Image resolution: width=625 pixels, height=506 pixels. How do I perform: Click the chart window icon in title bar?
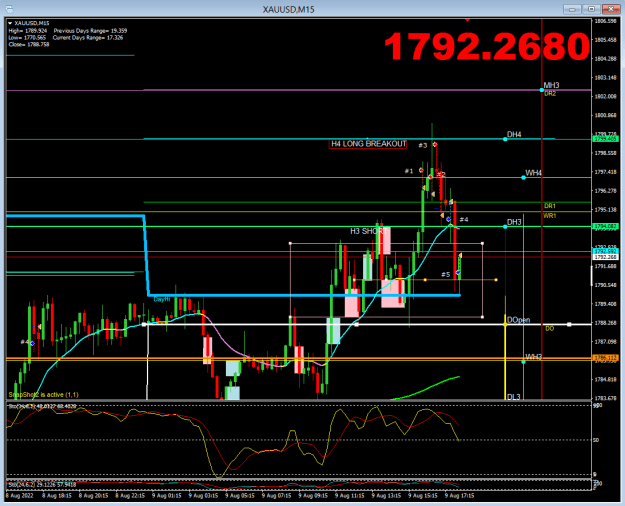point(8,9)
